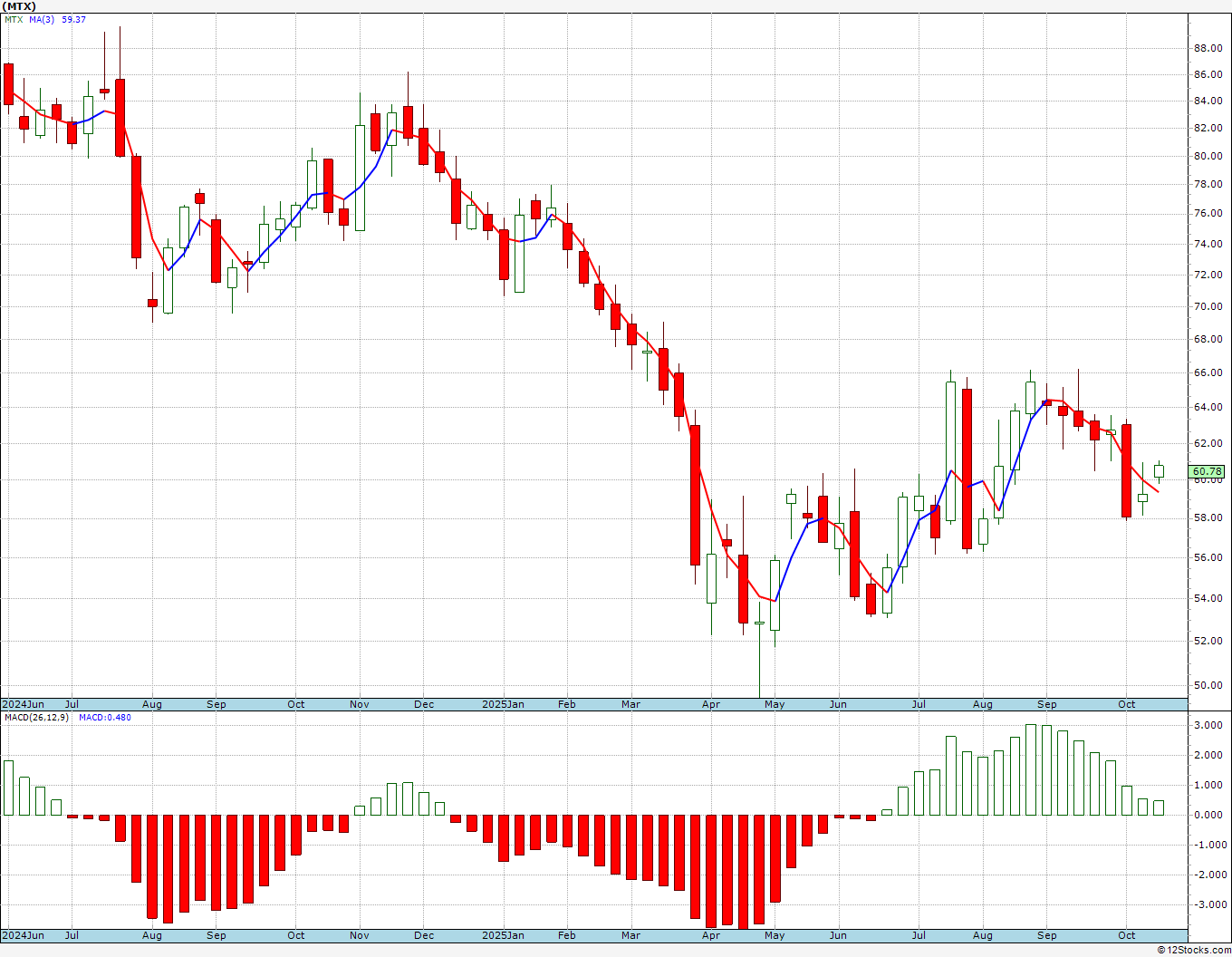
Task: Click 2024Jun on the MACD panel time axis
Action: click(23, 935)
